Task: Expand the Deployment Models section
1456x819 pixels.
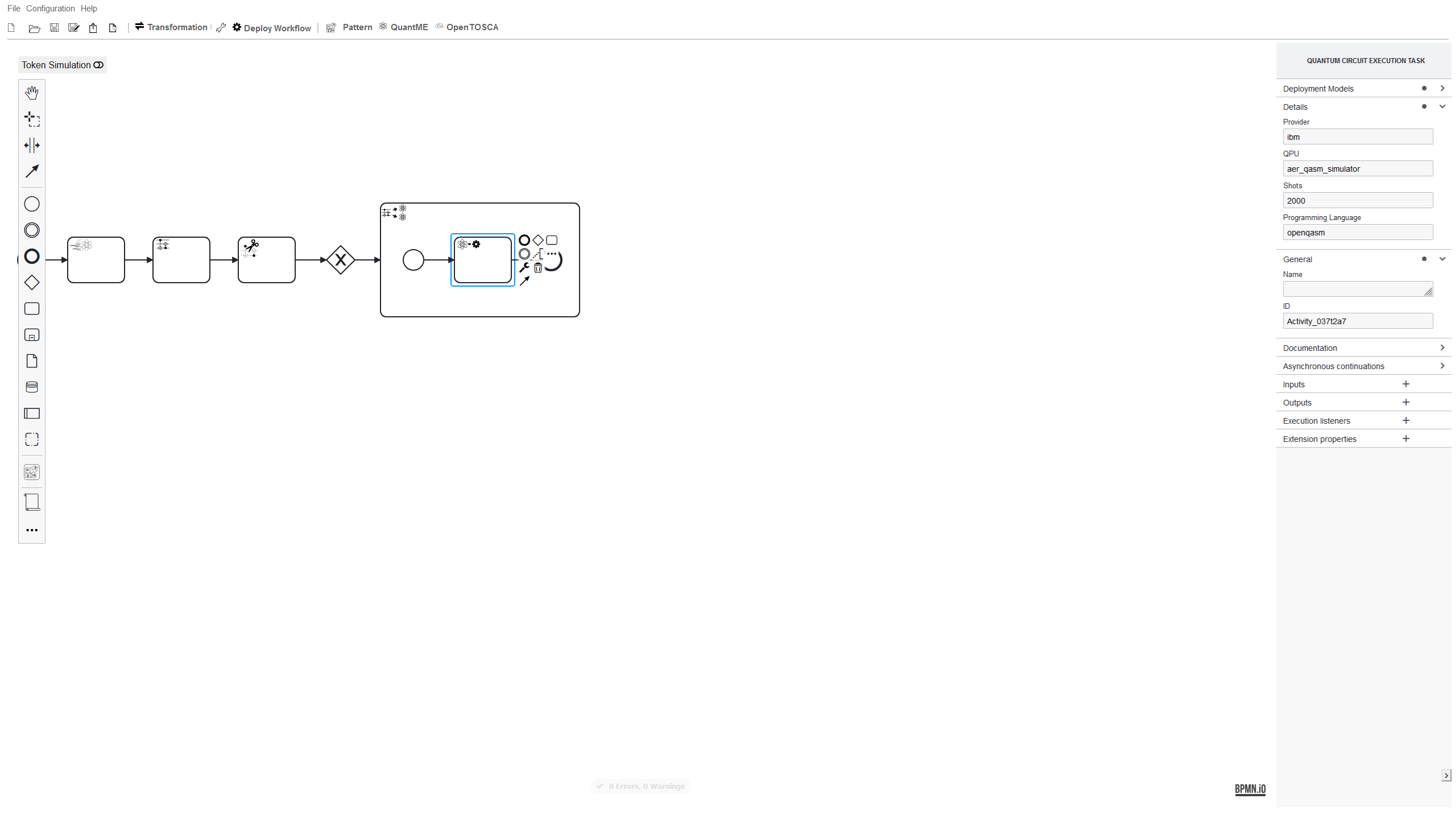Action: click(x=1443, y=88)
